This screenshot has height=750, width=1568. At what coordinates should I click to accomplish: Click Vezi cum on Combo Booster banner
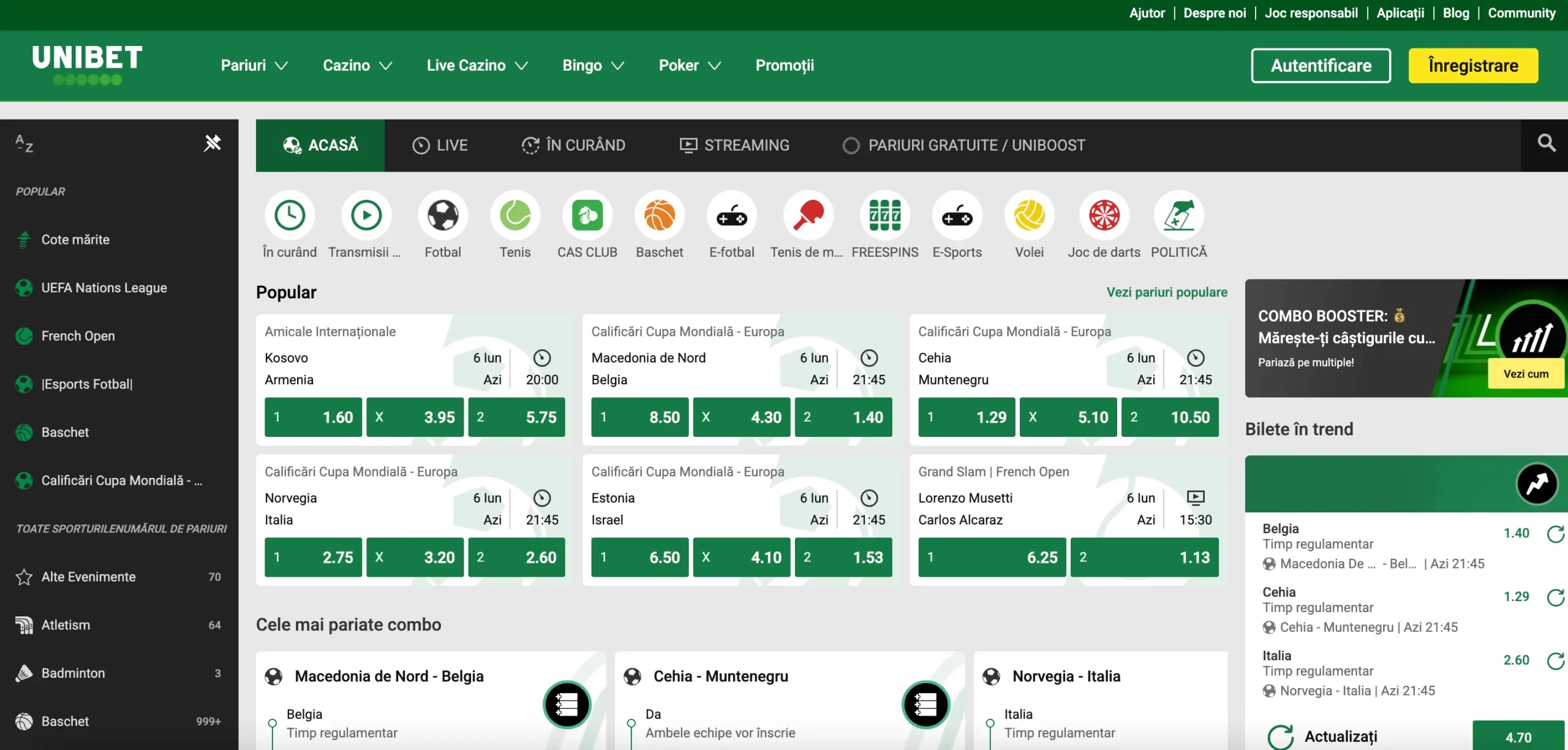tap(1526, 374)
